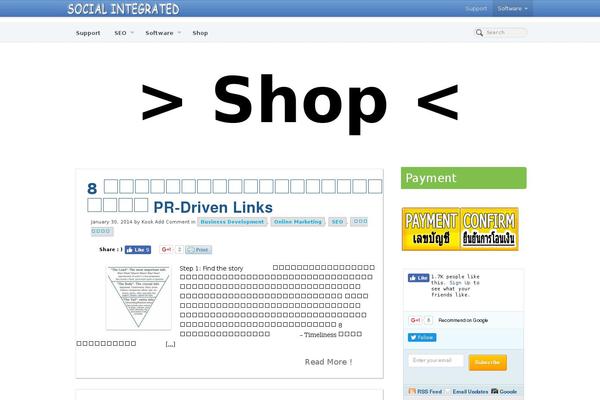This screenshot has width=600, height=400.
Task: Click Add Comment link under title
Action: (172, 222)
